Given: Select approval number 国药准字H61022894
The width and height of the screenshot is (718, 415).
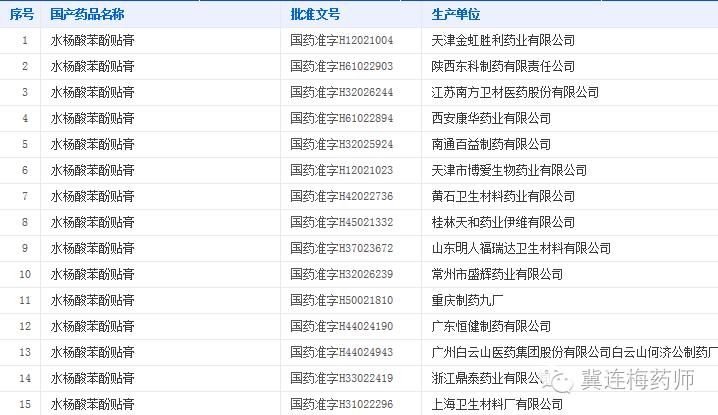Looking at the screenshot, I should click(x=342, y=118).
